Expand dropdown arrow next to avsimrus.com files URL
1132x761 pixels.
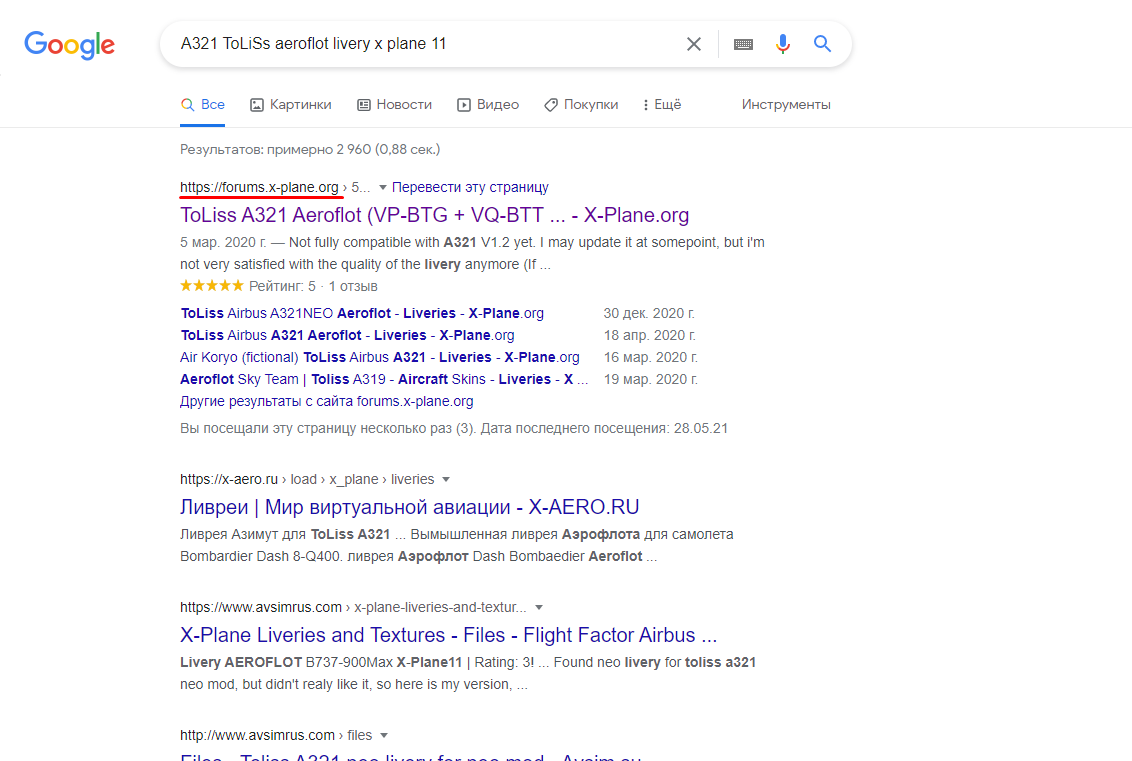[x=384, y=735]
